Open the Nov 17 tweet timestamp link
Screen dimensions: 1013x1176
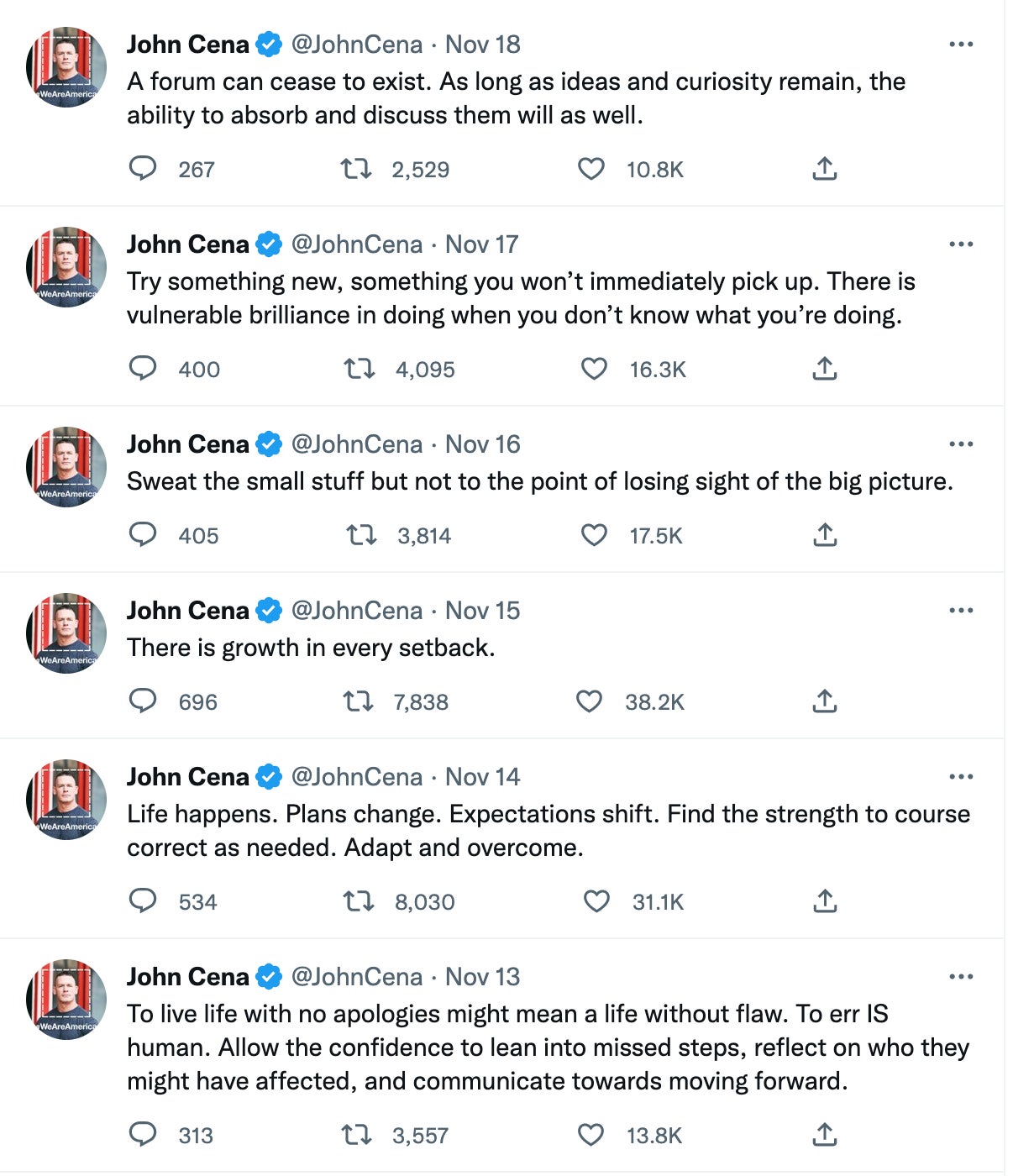[481, 244]
